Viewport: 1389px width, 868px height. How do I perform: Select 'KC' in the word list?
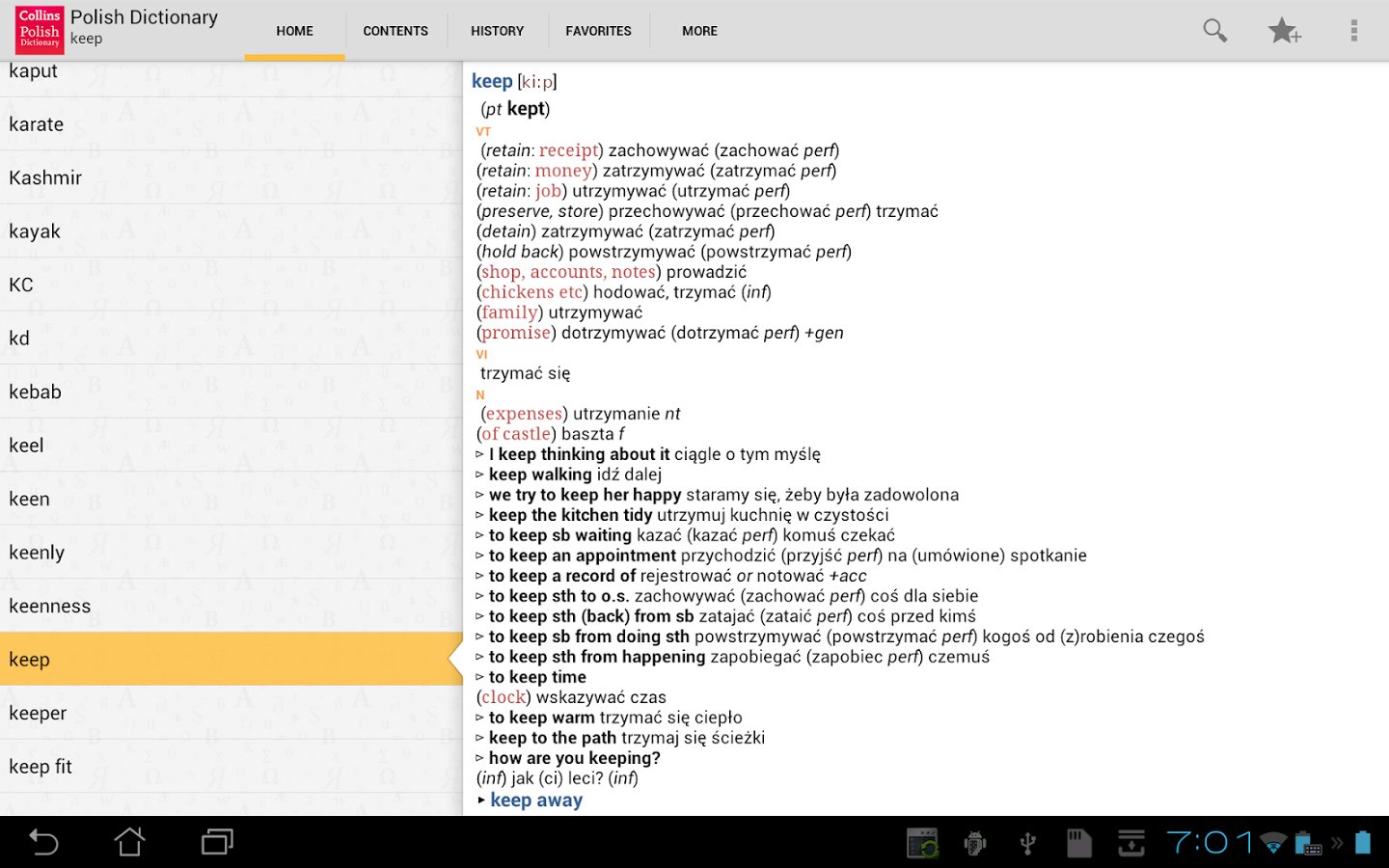coord(231,285)
